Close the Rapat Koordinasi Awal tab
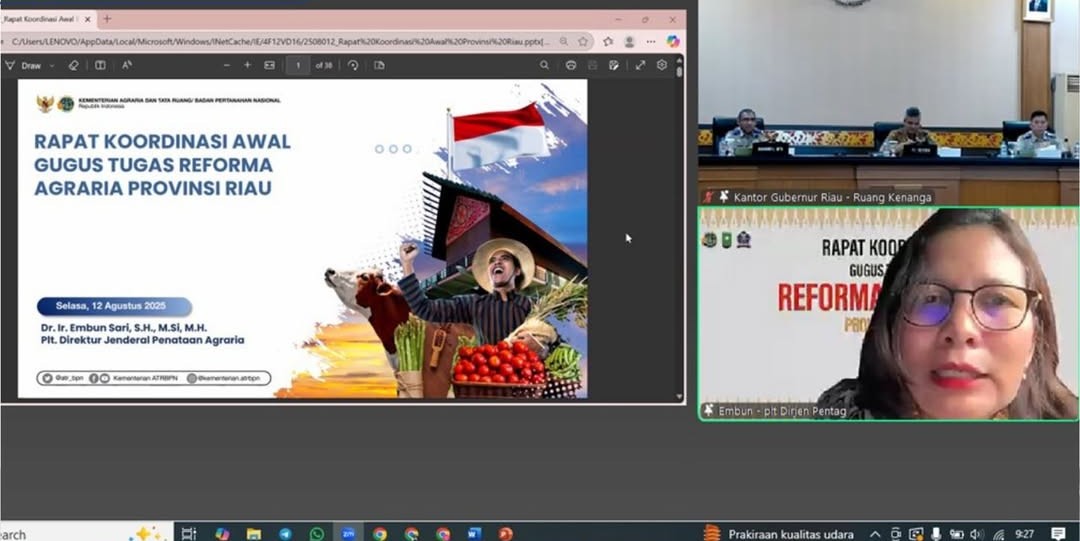1080x541 pixels. [88, 19]
